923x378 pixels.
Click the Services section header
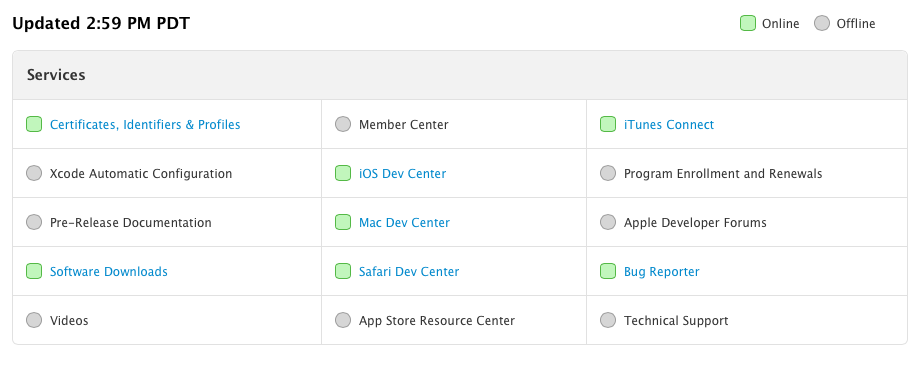(460, 75)
